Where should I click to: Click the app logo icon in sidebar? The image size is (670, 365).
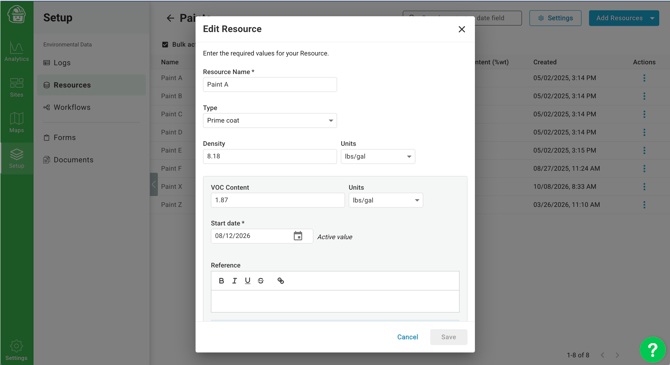pyautogui.click(x=16, y=15)
